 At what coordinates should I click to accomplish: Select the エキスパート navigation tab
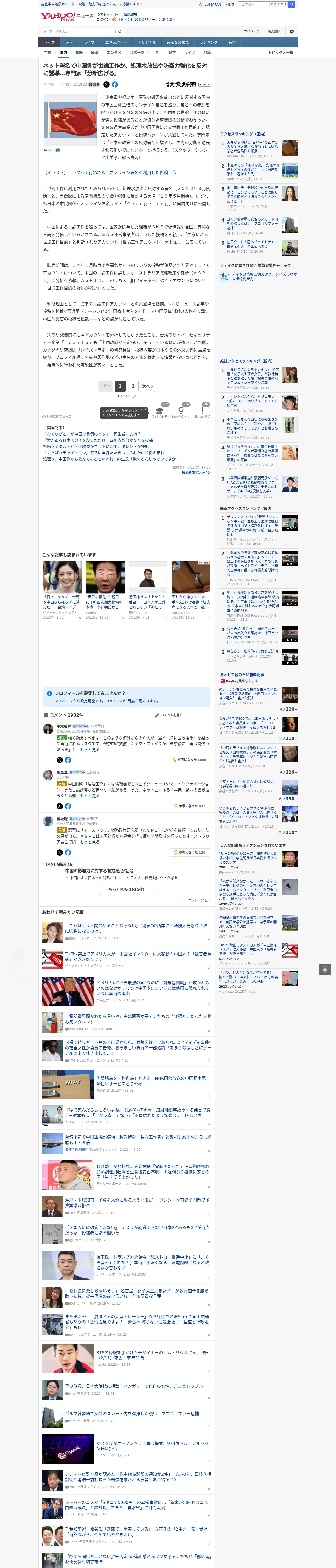coord(116,43)
